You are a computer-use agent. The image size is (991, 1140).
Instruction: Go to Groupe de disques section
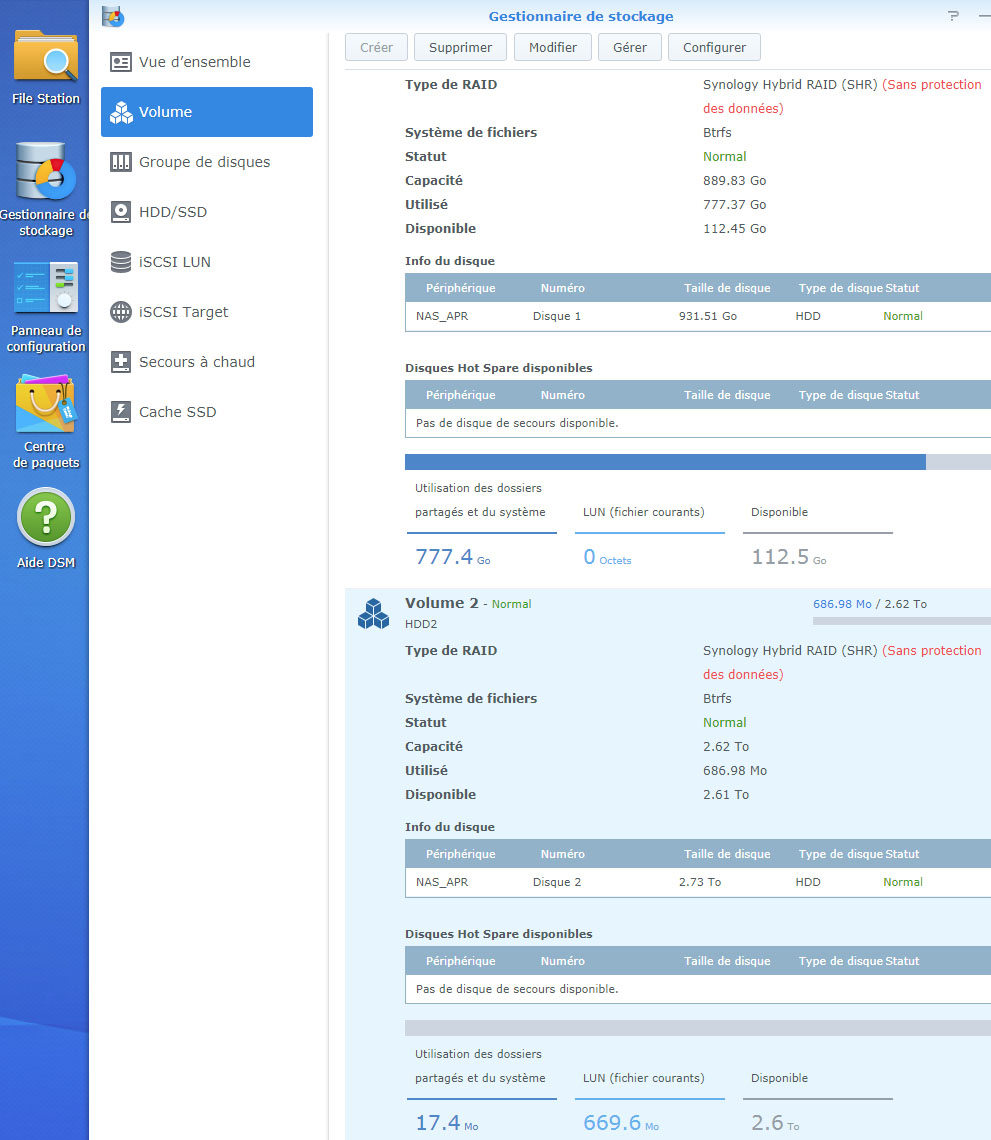(207, 161)
